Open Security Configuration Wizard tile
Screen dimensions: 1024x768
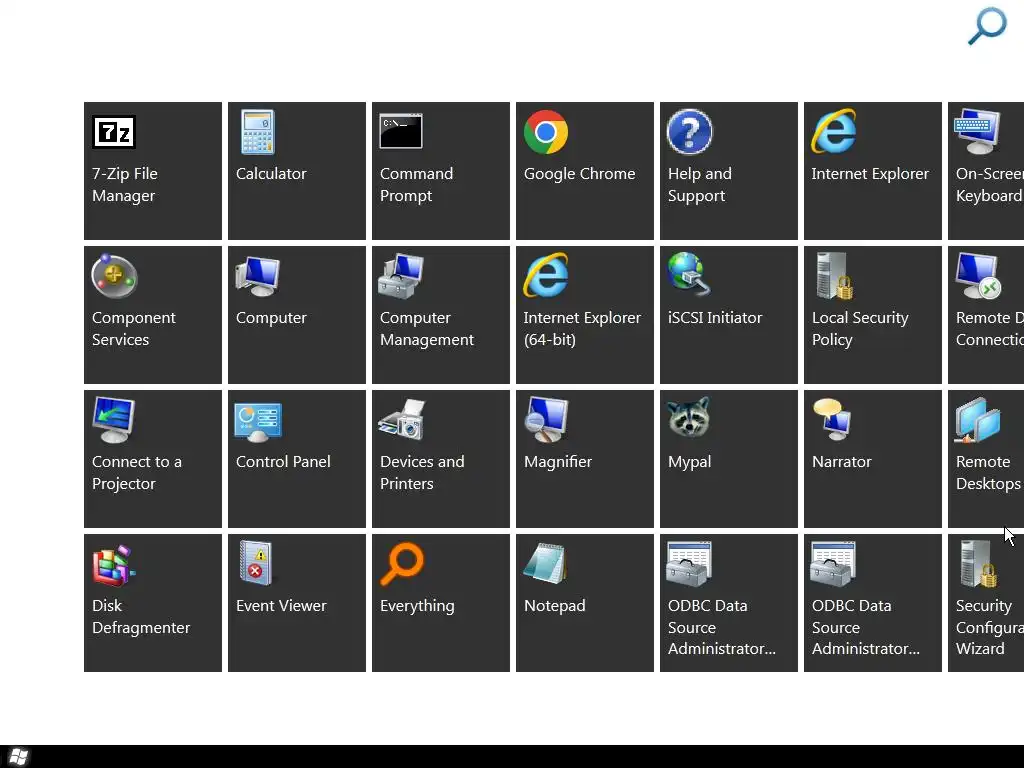[x=986, y=603]
